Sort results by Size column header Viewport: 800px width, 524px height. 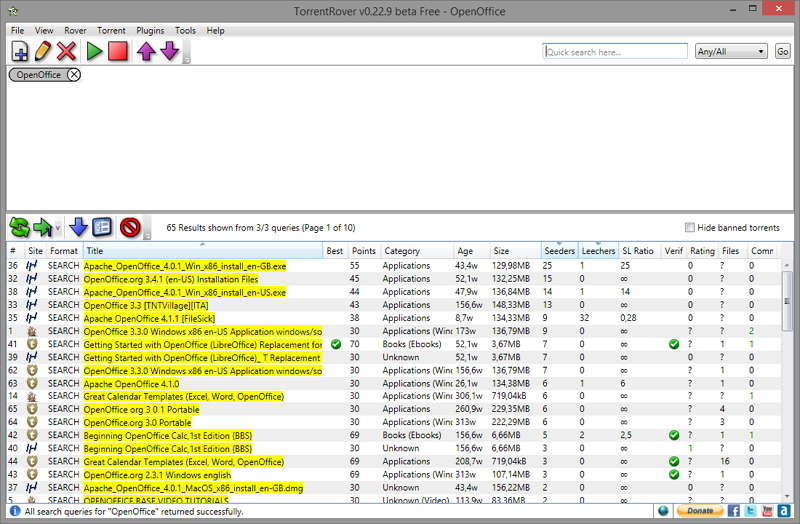click(515, 251)
